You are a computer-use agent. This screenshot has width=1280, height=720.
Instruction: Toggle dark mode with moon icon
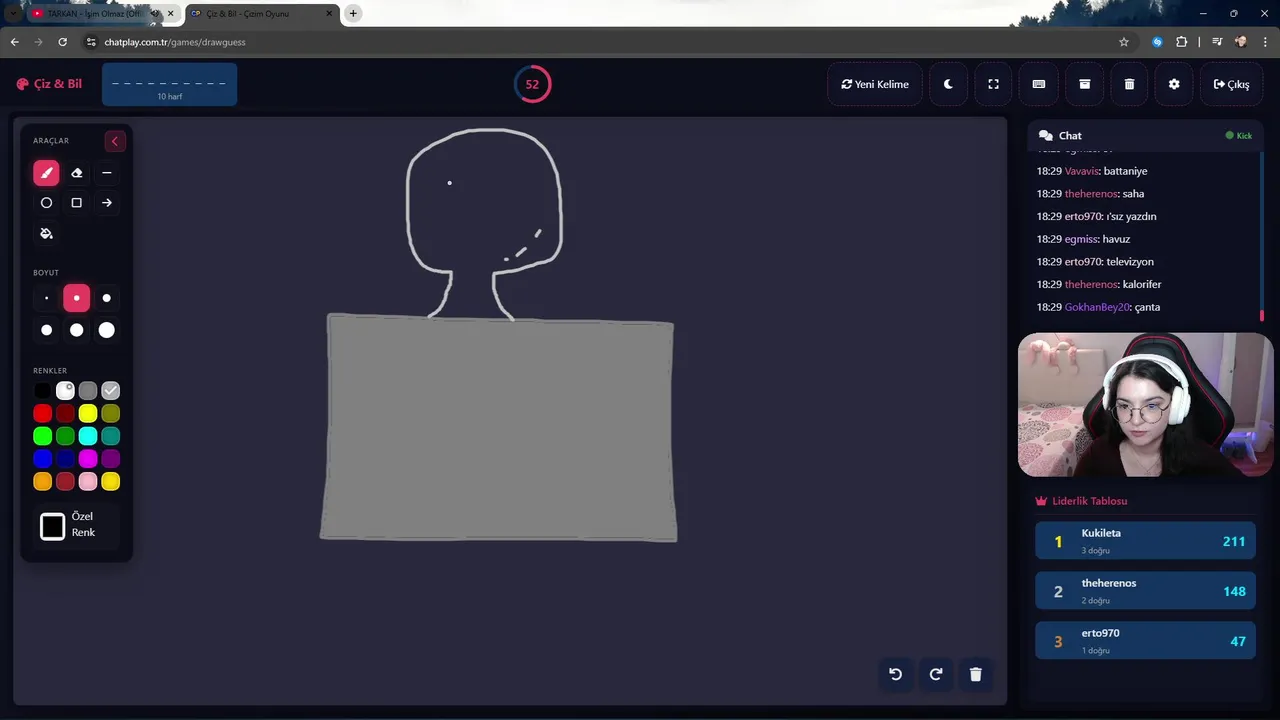pyautogui.click(x=948, y=84)
